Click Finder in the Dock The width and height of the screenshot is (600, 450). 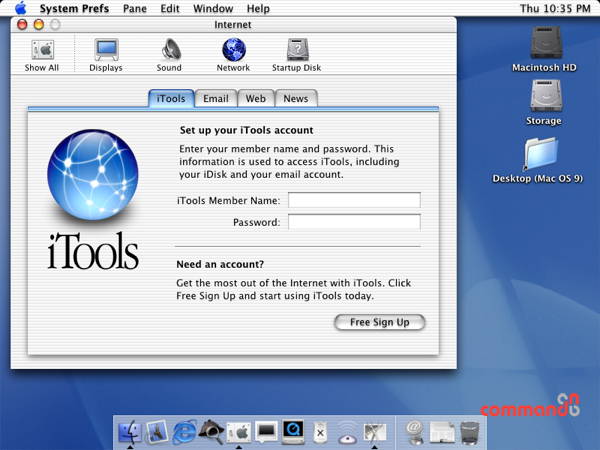[x=130, y=432]
